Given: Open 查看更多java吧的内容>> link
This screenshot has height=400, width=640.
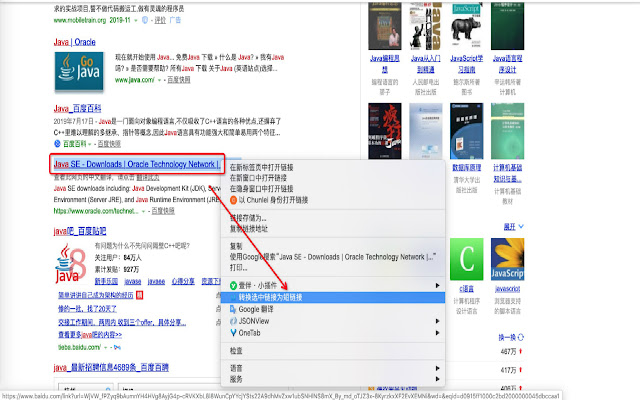Looking at the screenshot, I should point(90,335).
